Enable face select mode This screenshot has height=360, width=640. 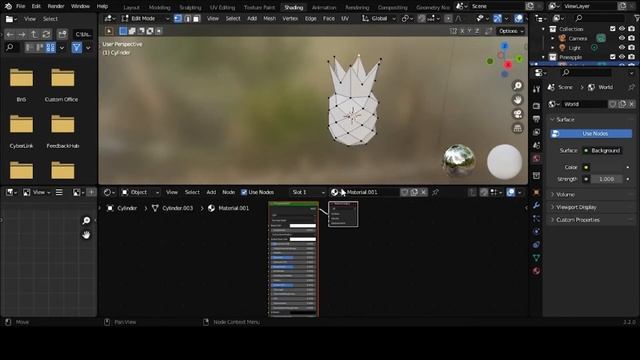point(196,19)
